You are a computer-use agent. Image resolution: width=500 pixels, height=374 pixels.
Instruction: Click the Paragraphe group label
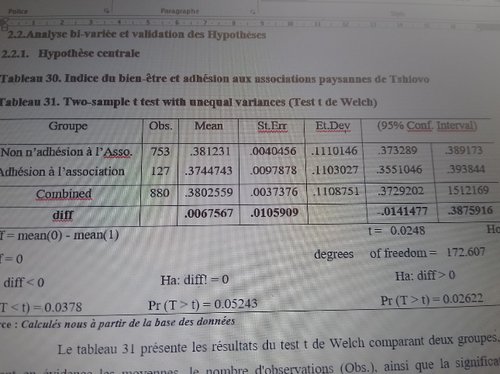click(180, 11)
